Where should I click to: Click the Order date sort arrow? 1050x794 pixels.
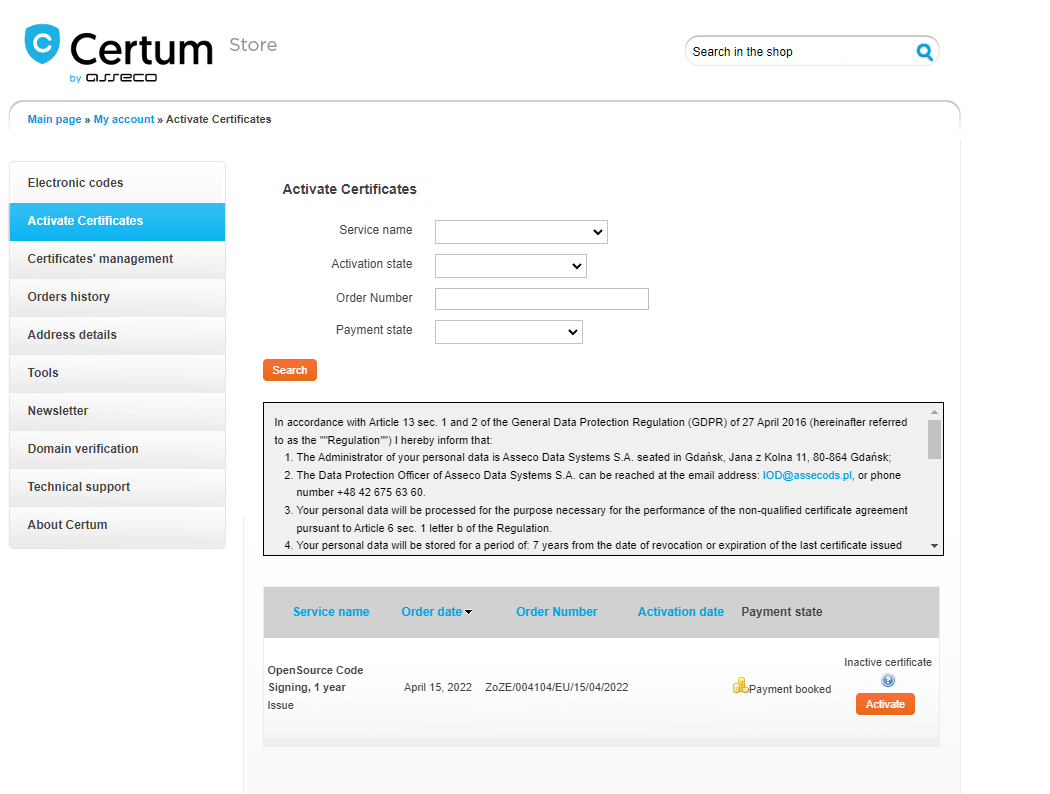tap(469, 612)
